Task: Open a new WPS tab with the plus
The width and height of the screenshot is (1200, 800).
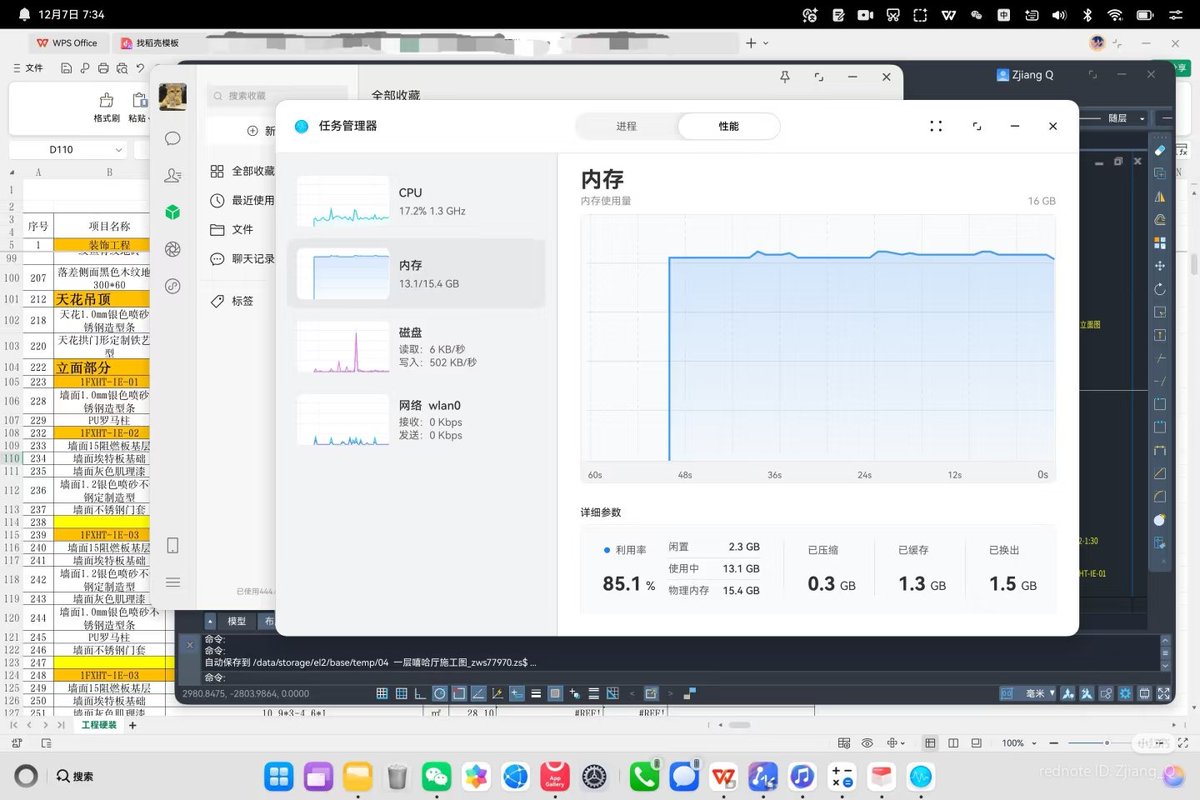Action: coord(751,43)
